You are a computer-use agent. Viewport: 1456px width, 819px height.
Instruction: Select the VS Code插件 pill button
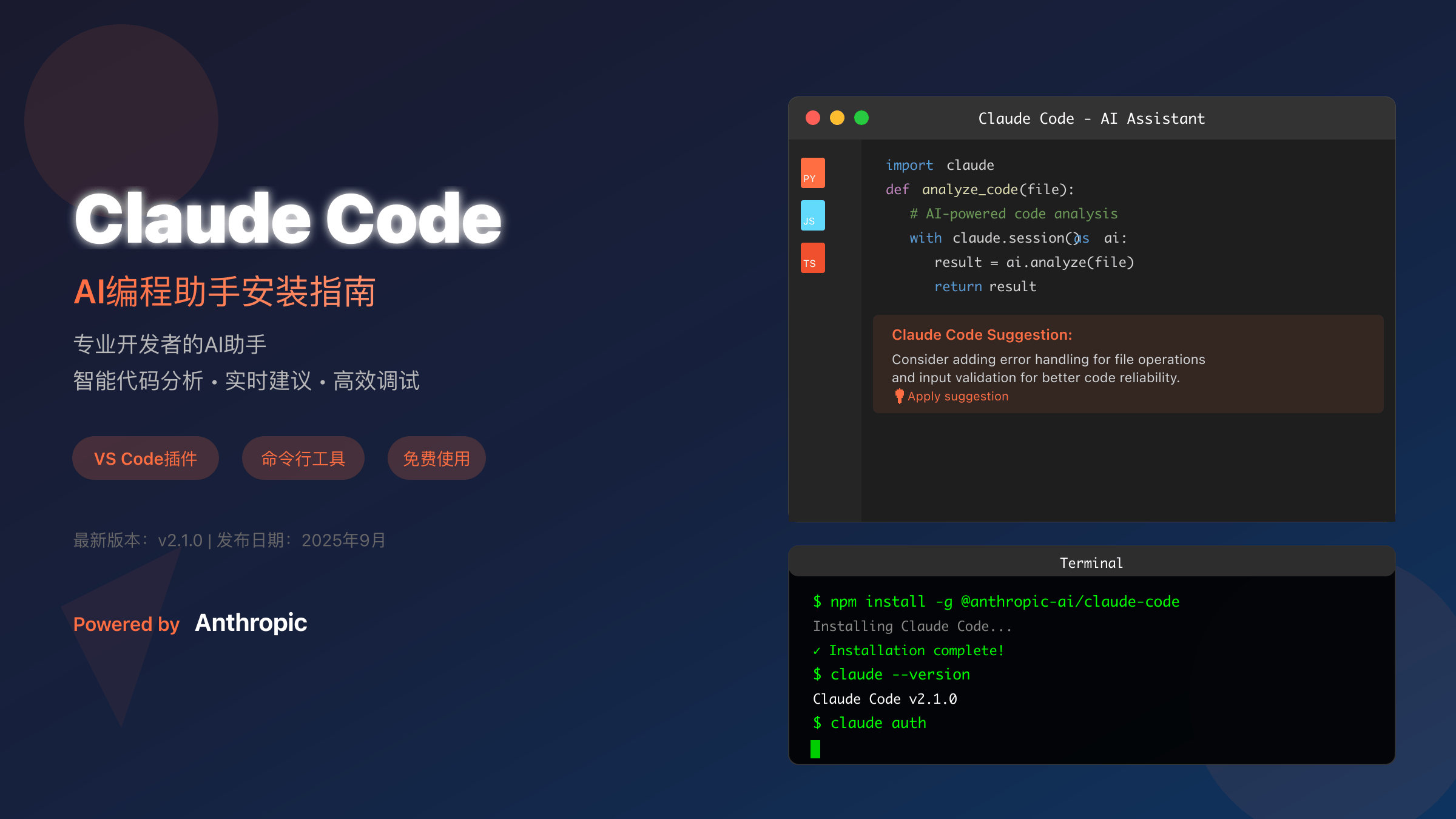146,458
